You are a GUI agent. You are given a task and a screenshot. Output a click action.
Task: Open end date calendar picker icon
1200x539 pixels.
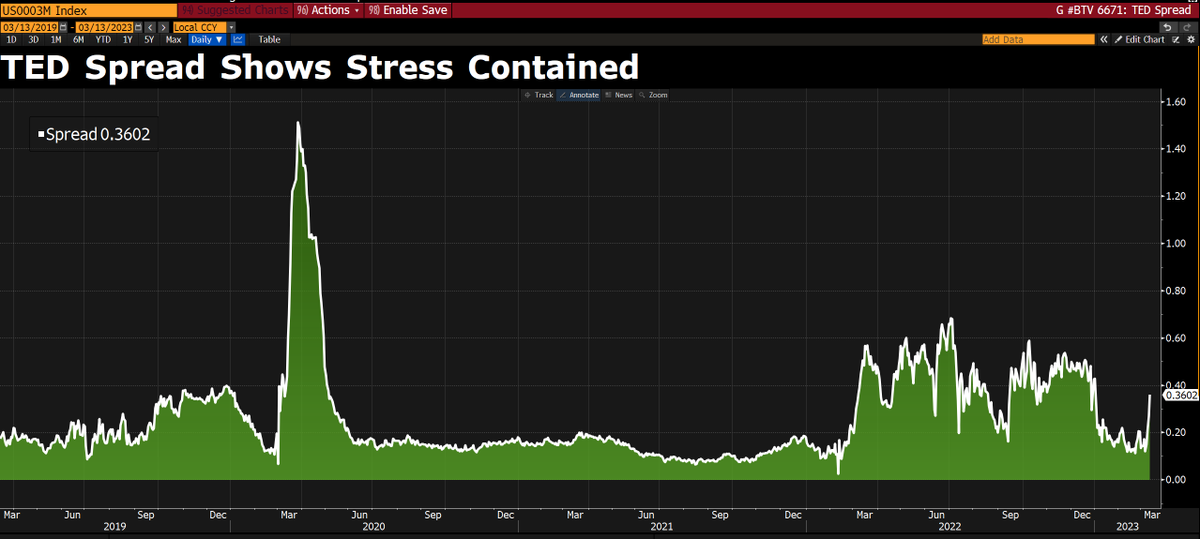pyautogui.click(x=138, y=27)
